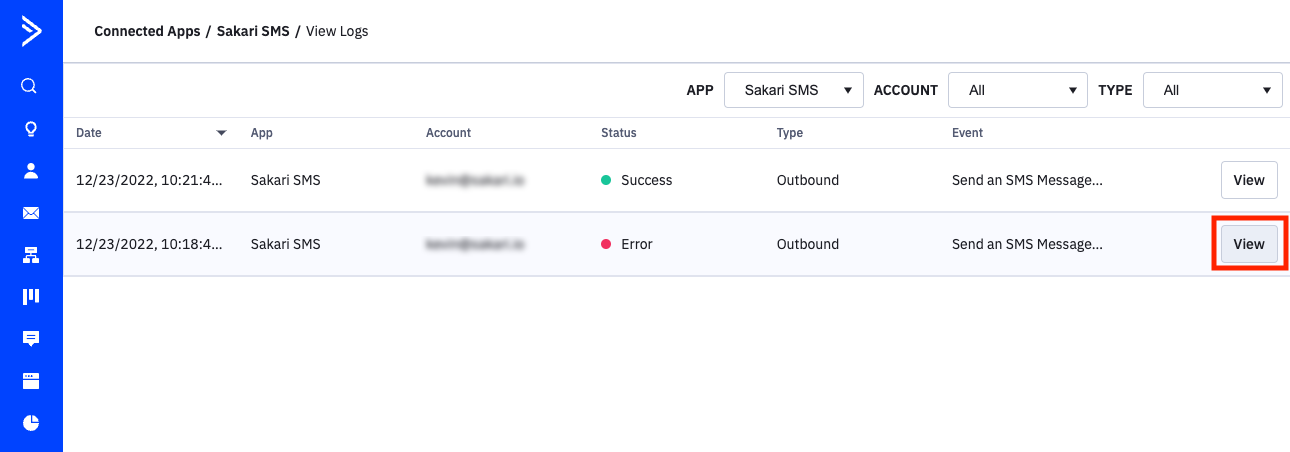Click Outbound type in Success row
Image resolution: width=1290 pixels, height=452 pixels.
808,180
